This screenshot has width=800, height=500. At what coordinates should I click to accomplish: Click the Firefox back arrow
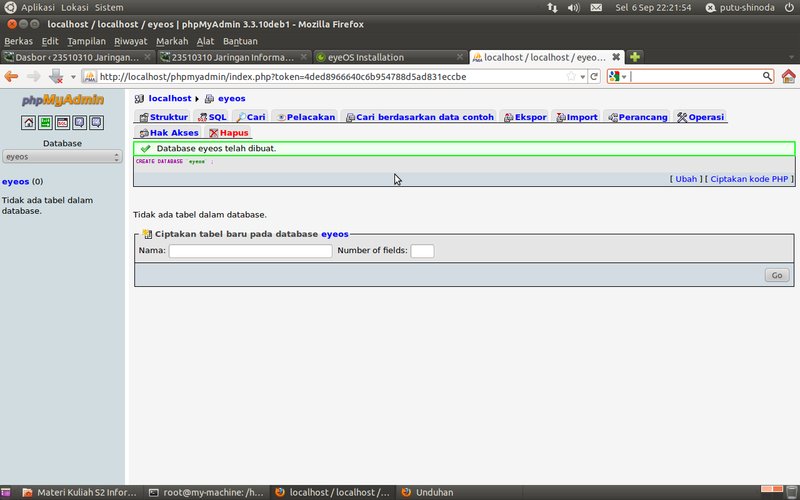click(11, 77)
